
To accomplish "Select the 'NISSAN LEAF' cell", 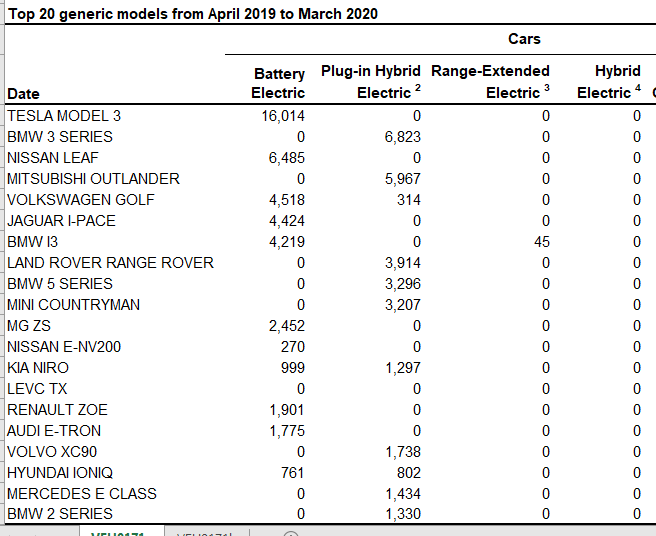I will coord(53,158).
